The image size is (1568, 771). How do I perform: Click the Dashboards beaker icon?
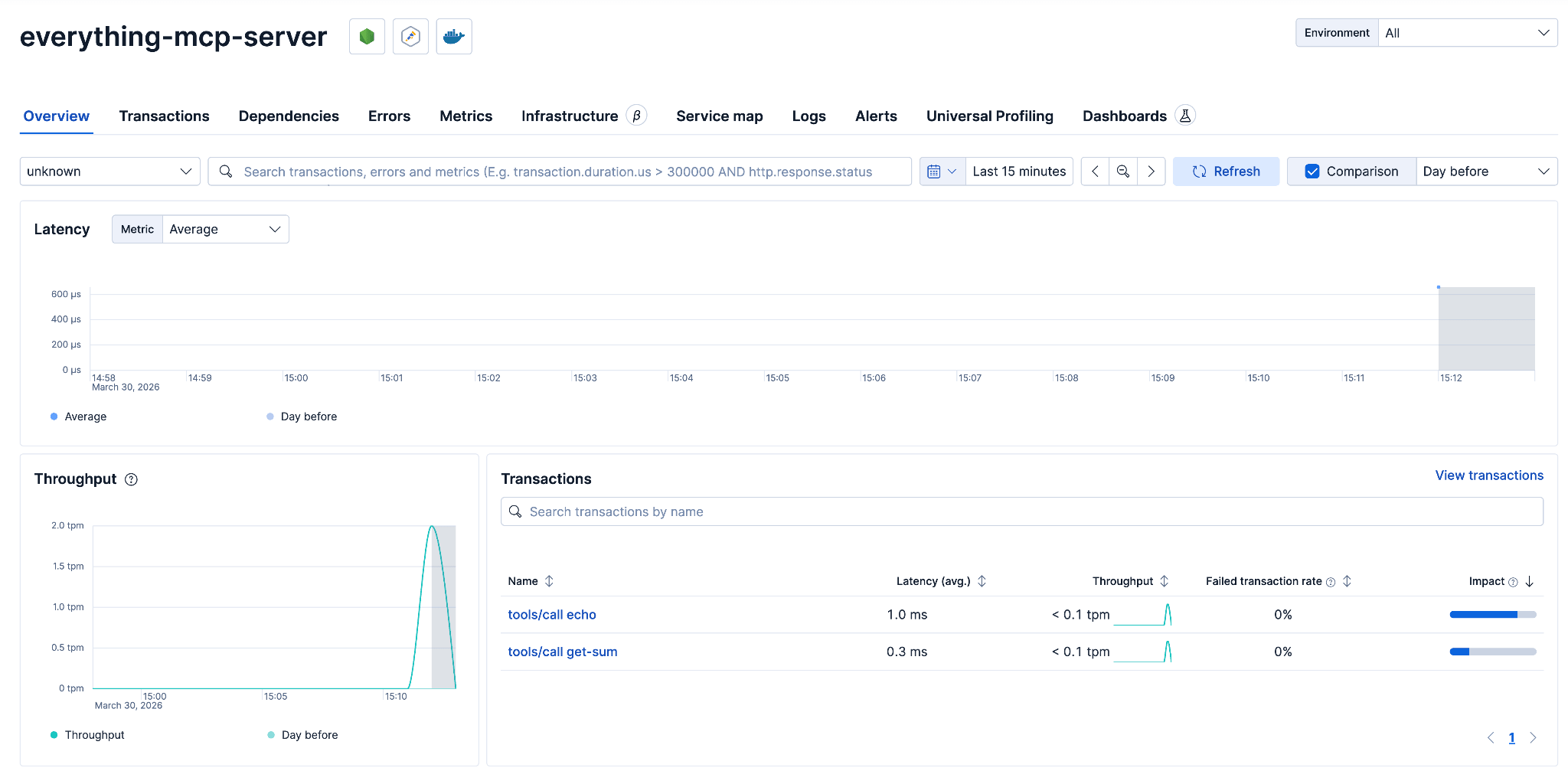(1185, 116)
